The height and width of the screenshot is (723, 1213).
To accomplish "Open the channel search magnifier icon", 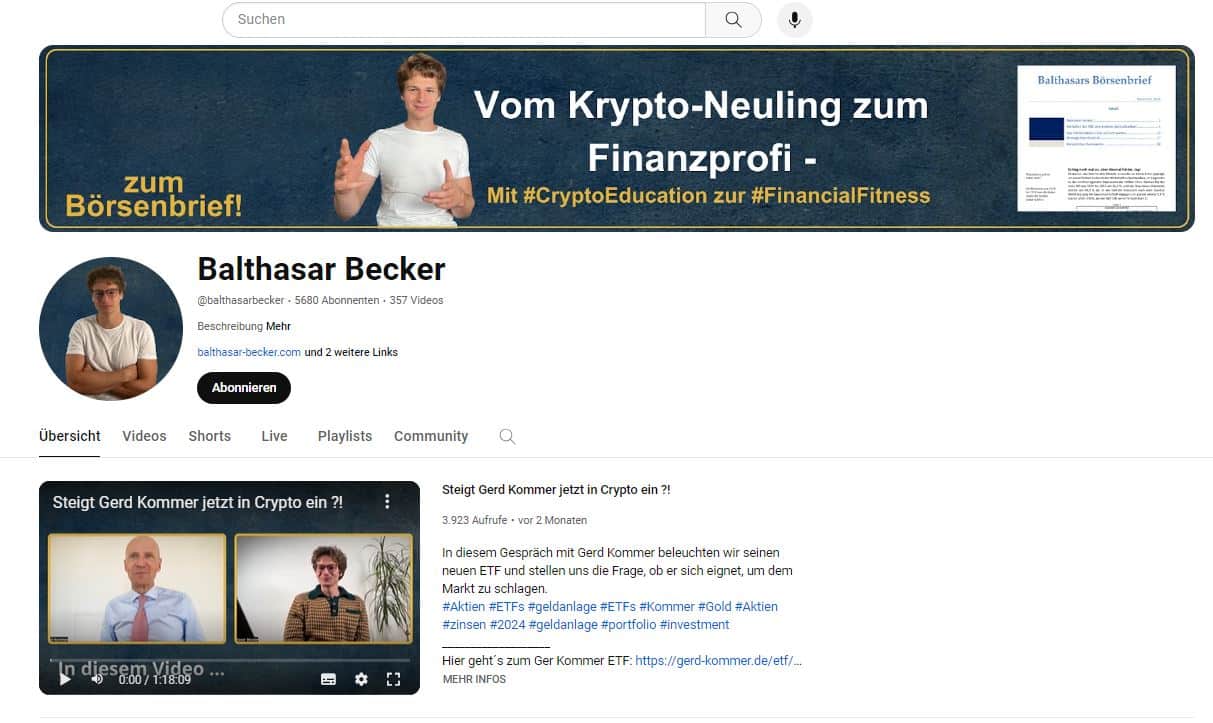I will 507,436.
